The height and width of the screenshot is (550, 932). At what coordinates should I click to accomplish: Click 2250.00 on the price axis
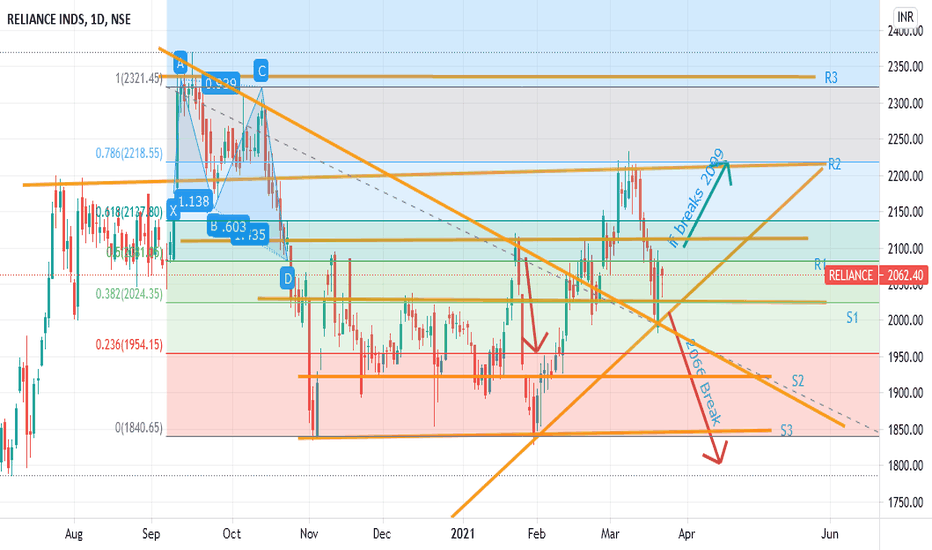[x=905, y=140]
